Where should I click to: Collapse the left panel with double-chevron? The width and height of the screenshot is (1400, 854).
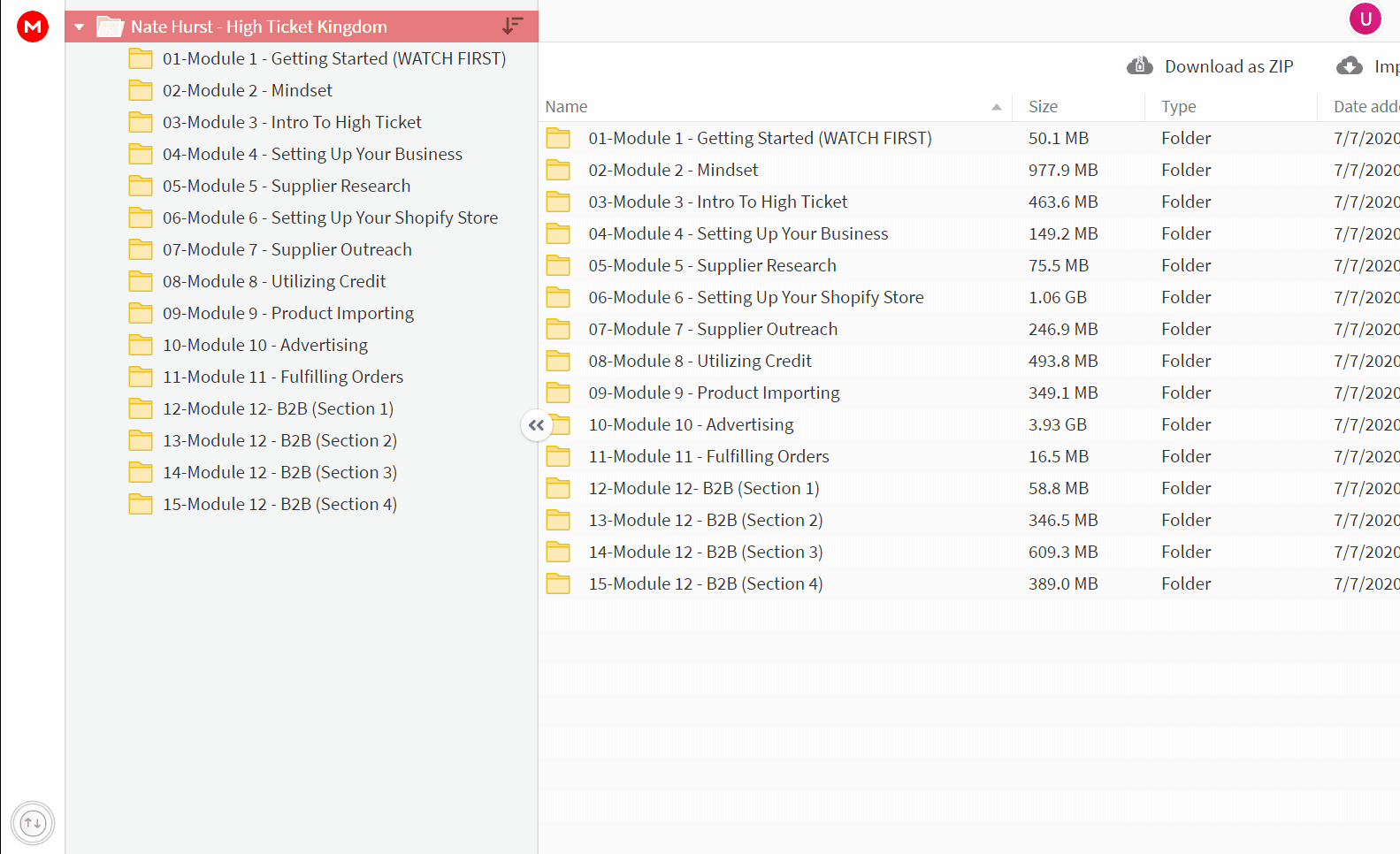pos(536,425)
